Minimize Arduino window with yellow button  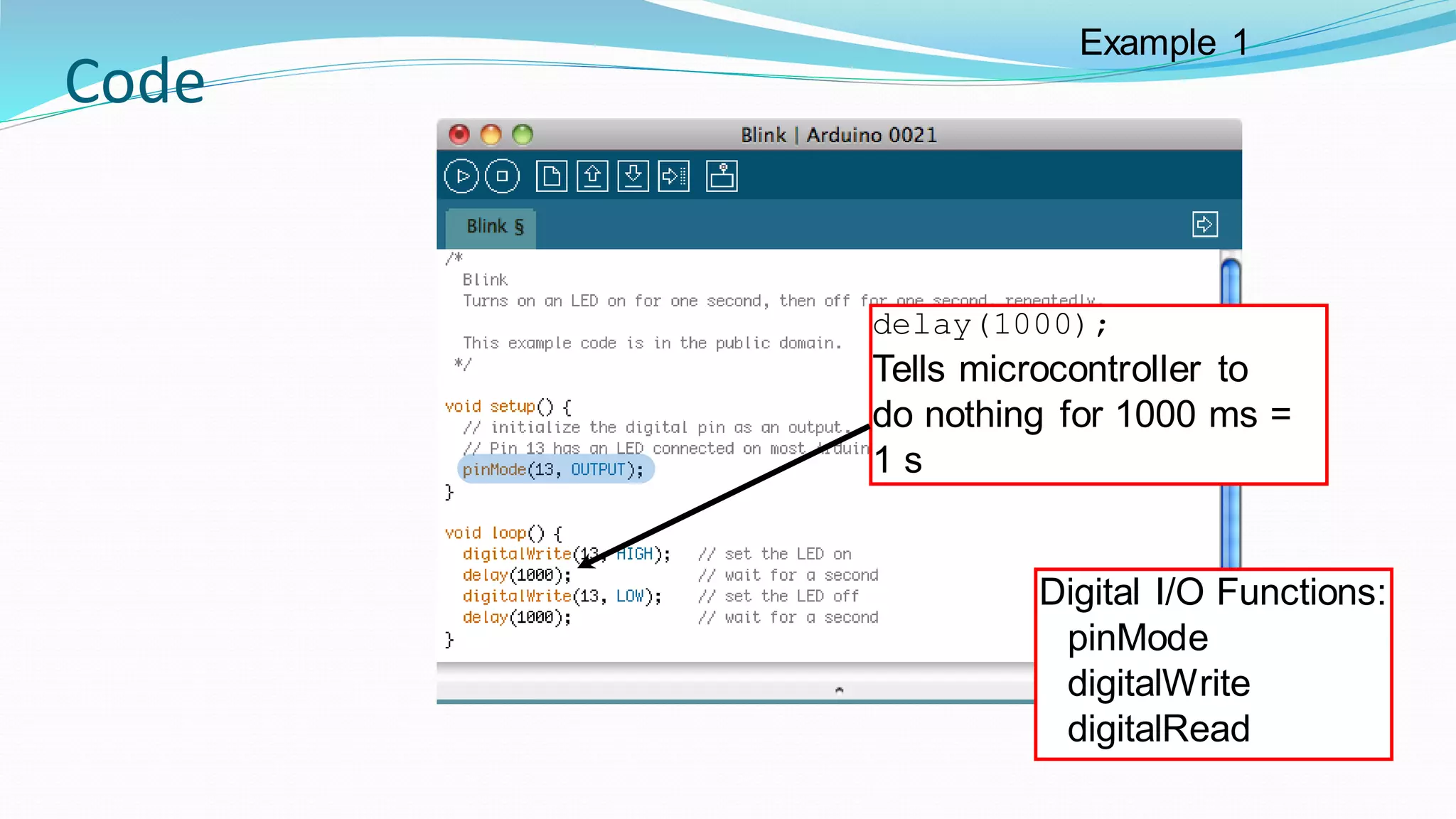pos(491,134)
